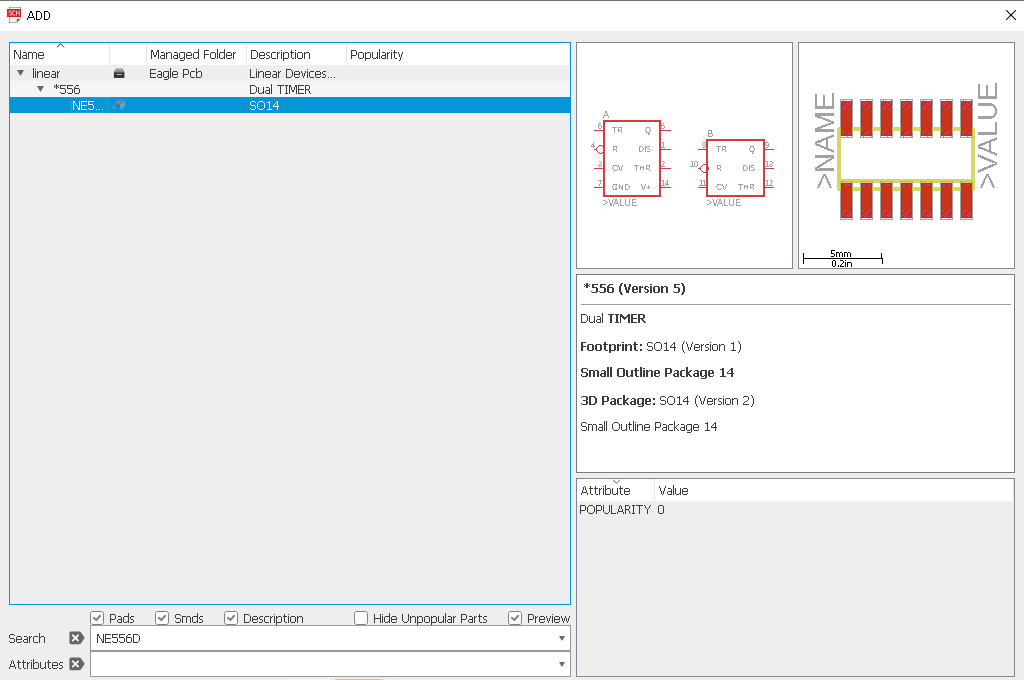1024x680 pixels.
Task: Select the linear library row
Action: click(x=290, y=74)
